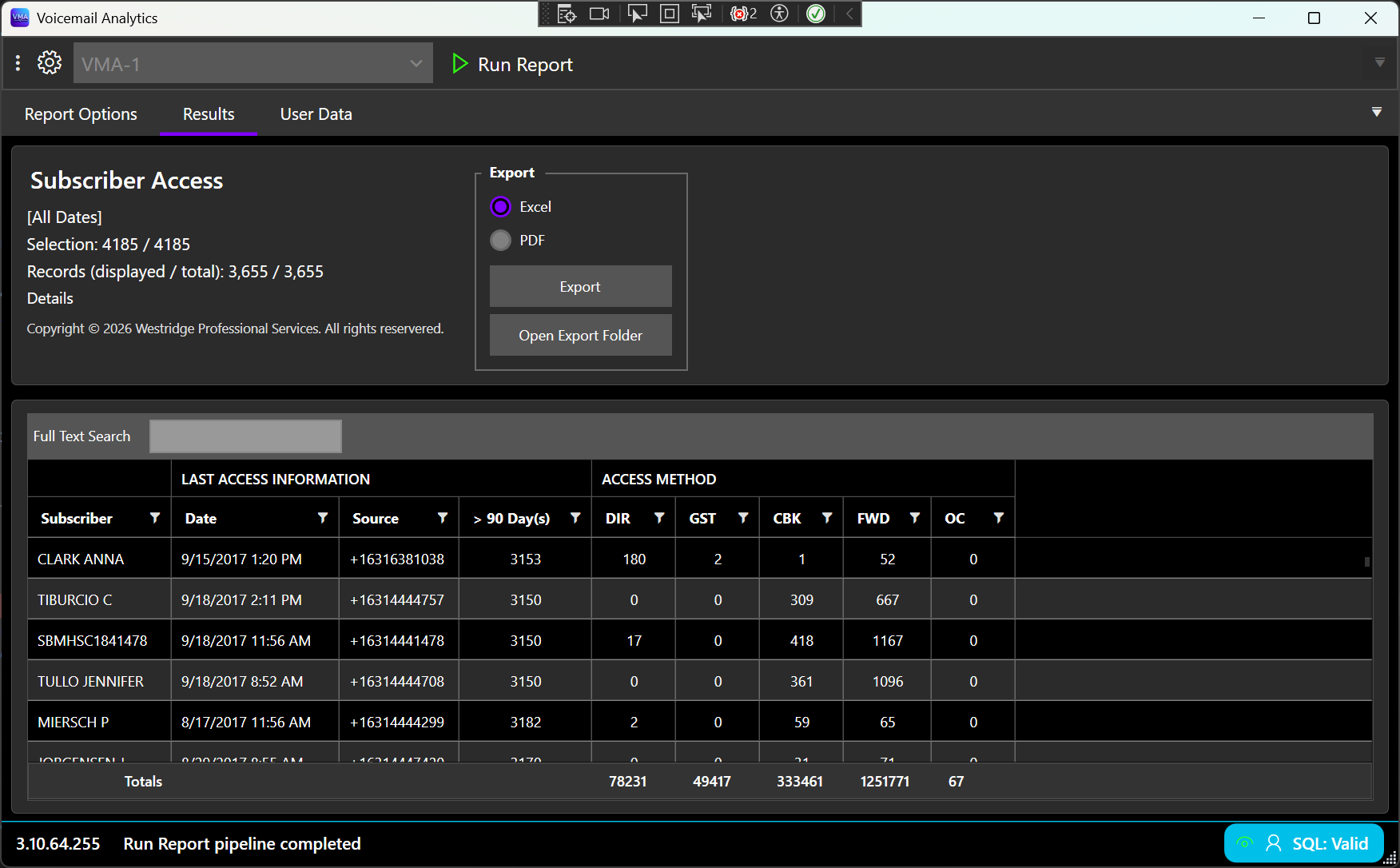Switch to the User Data tab

[316, 114]
